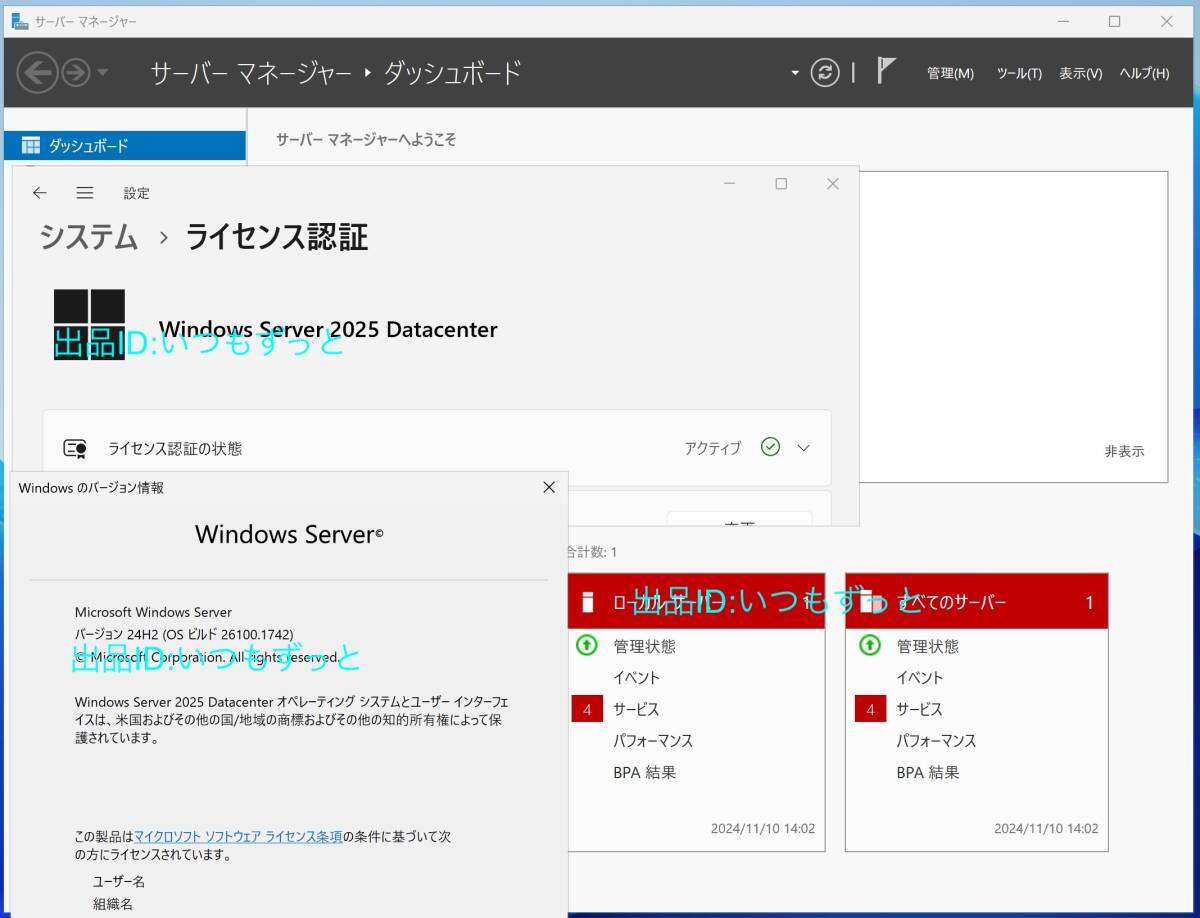This screenshot has height=918, width=1200.
Task: Open the navigation history dropdown arrow
Action: (103, 73)
